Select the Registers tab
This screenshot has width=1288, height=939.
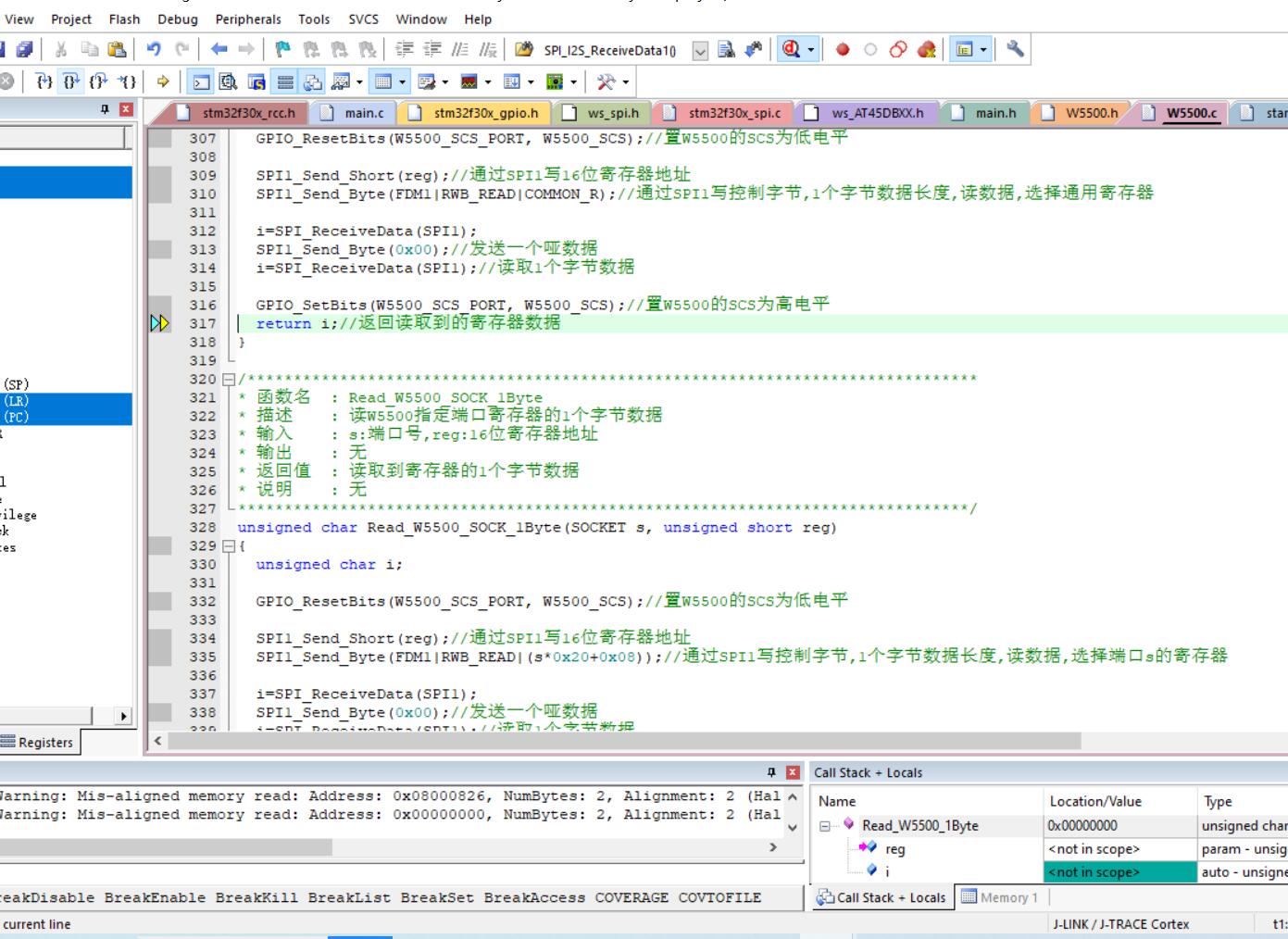click(x=37, y=742)
